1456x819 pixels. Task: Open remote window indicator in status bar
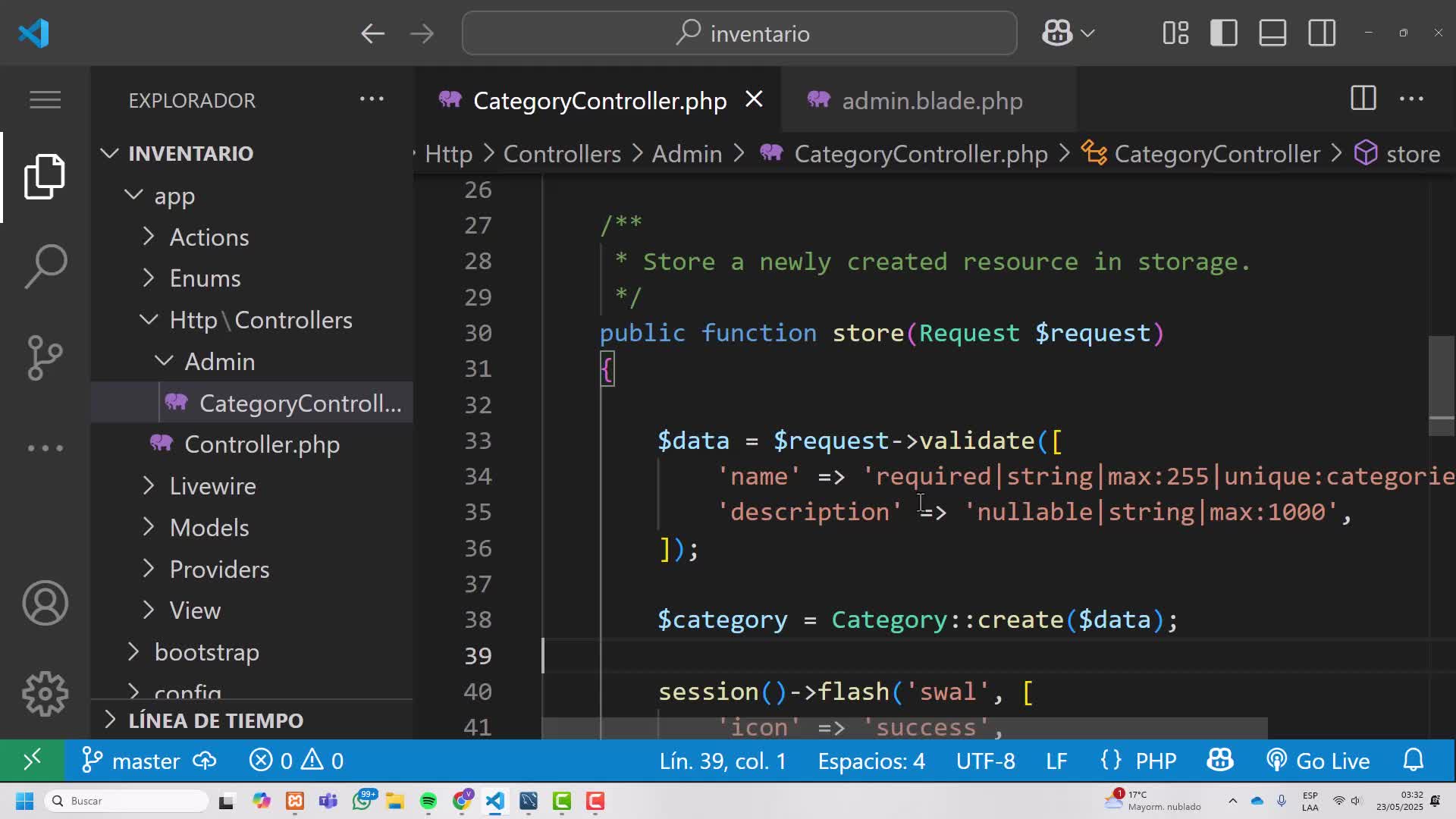pyautogui.click(x=31, y=760)
